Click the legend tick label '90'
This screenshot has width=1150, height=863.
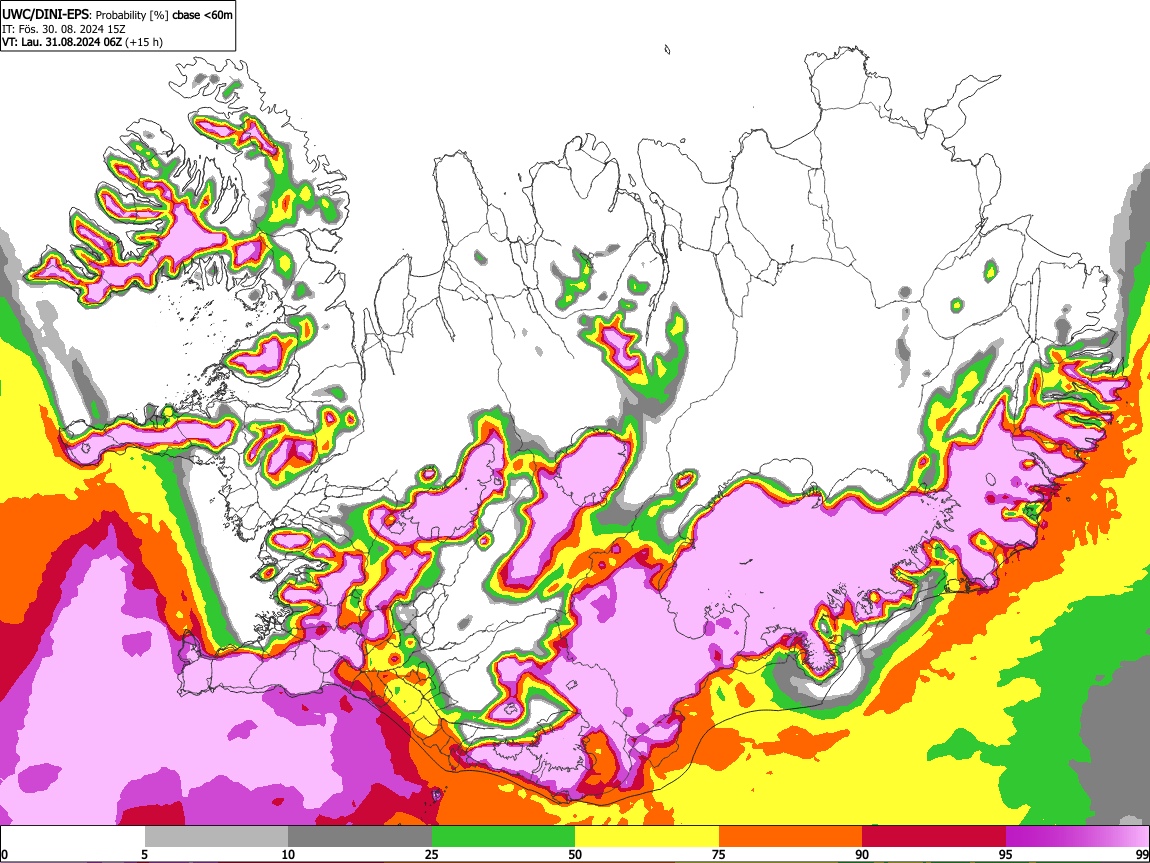coord(862,854)
